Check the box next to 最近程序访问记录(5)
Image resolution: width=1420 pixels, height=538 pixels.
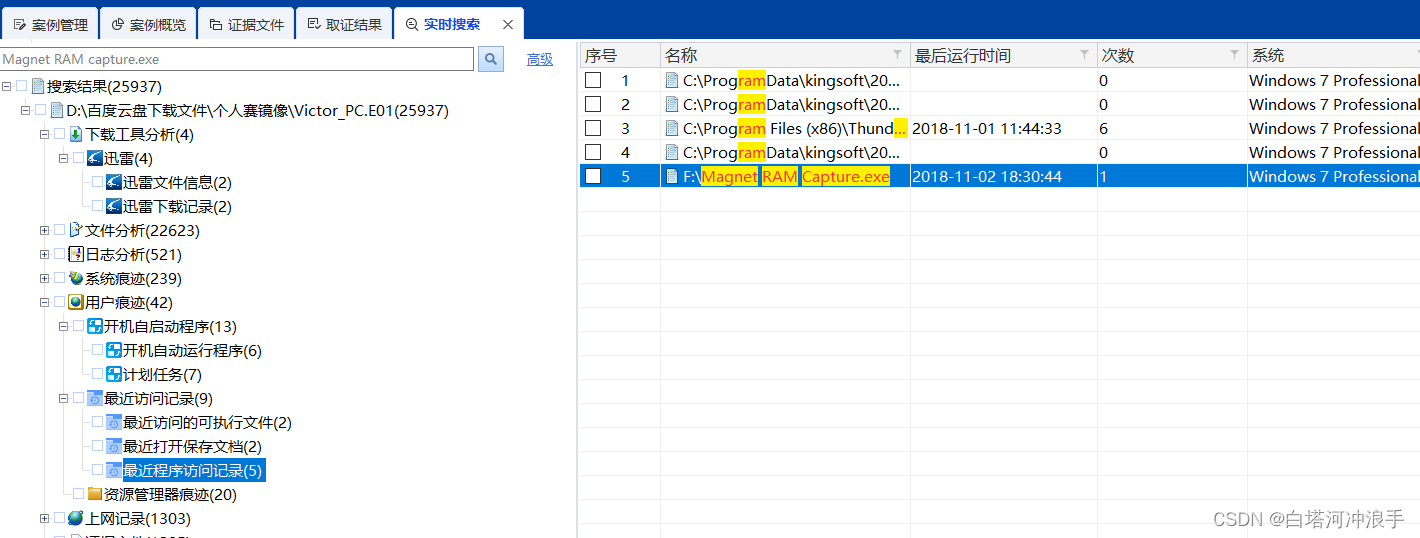(x=98, y=470)
